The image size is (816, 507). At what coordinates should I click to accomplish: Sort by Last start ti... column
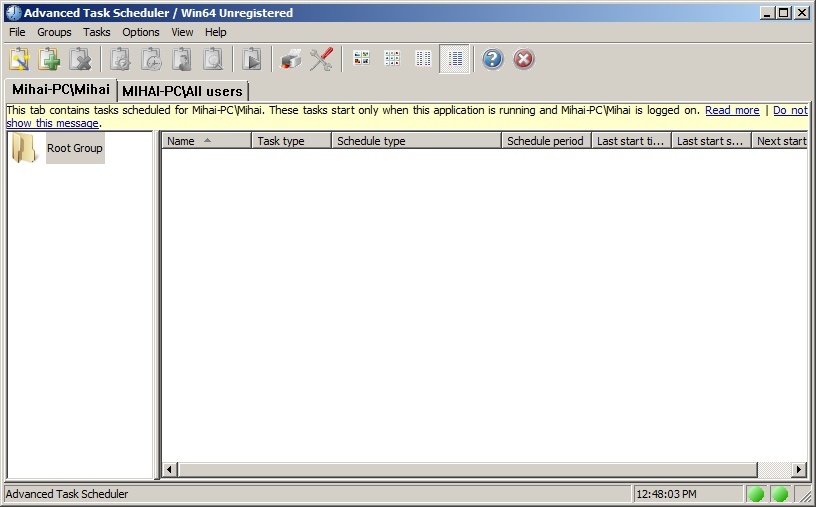point(631,141)
